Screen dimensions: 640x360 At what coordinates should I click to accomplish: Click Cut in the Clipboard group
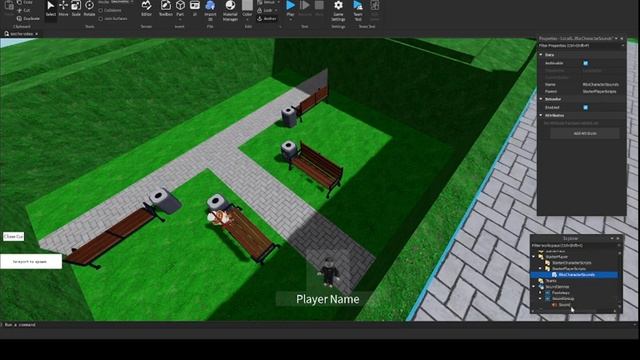tap(24, 10)
